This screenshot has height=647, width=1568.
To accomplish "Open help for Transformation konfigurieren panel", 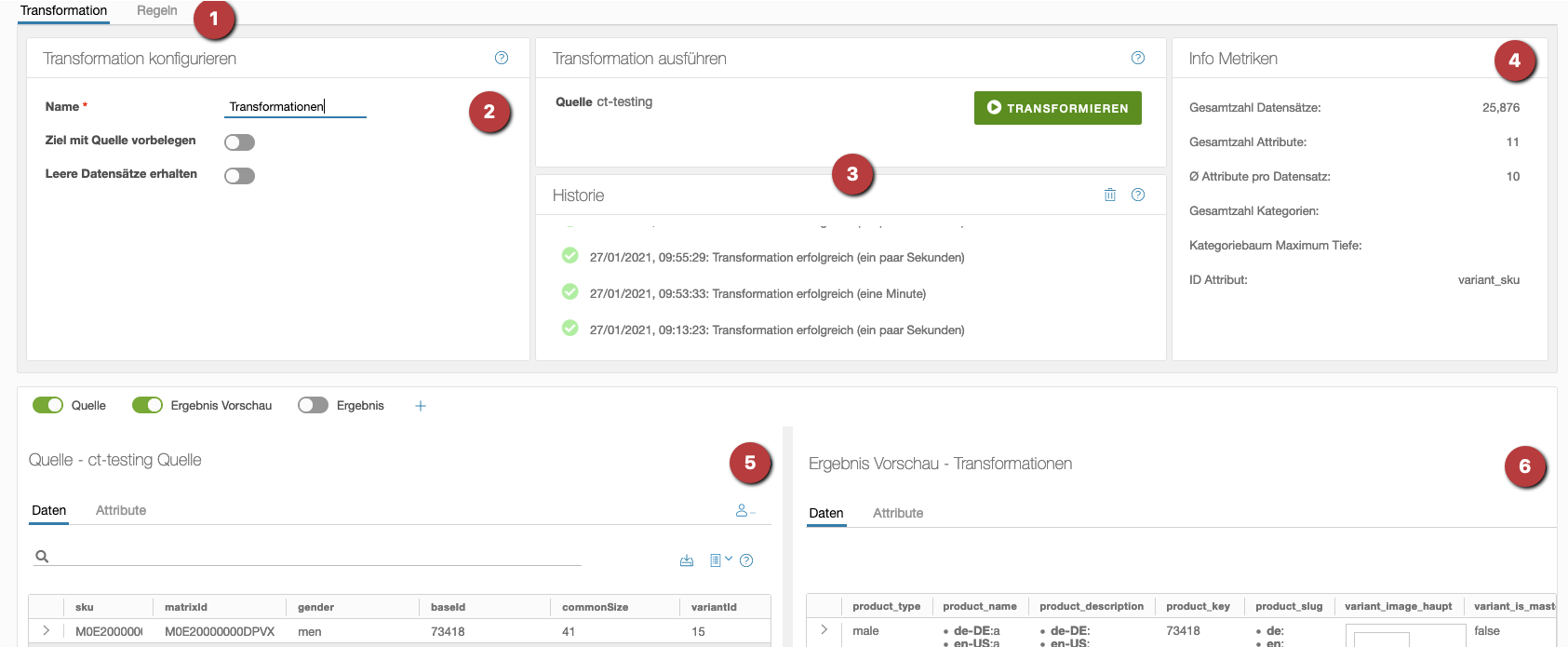I will click(502, 58).
